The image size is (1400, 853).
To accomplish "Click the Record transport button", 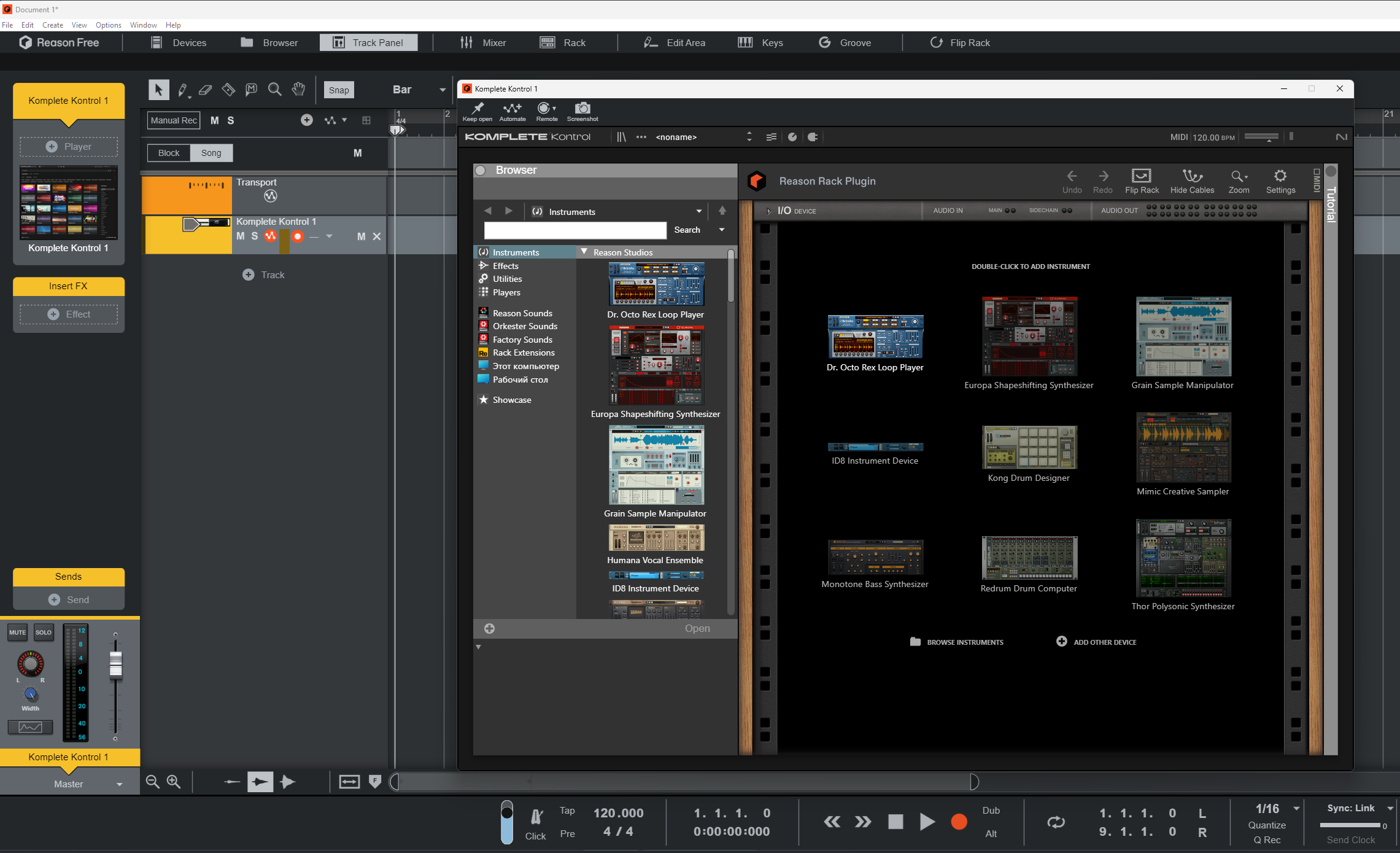I will point(959,822).
